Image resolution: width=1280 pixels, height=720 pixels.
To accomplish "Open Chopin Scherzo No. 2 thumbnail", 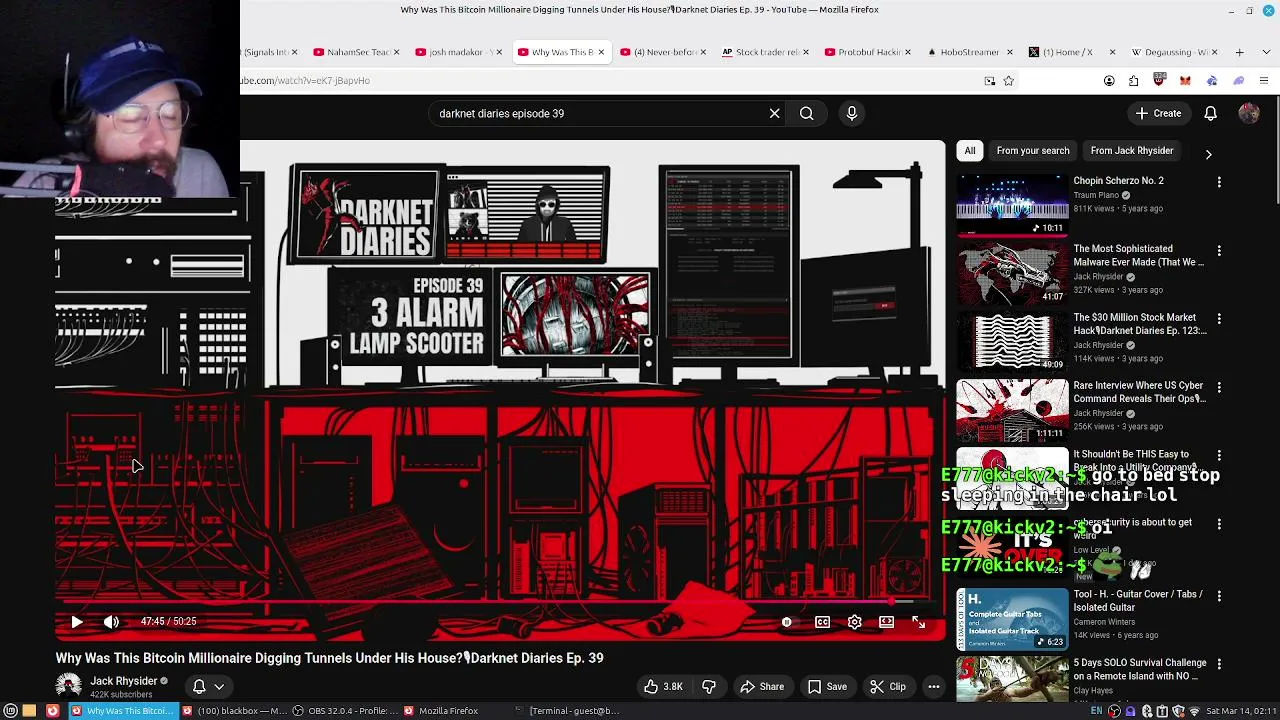I will (1012, 205).
